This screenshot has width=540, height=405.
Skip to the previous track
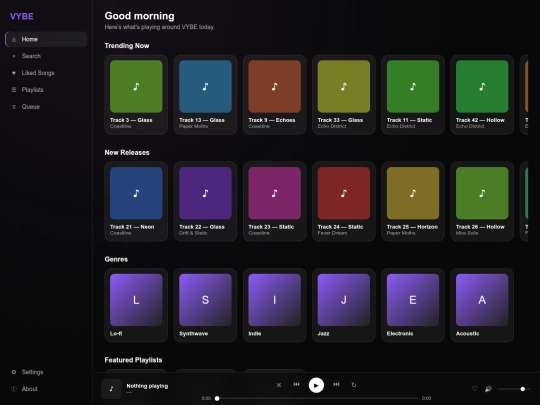[296, 384]
